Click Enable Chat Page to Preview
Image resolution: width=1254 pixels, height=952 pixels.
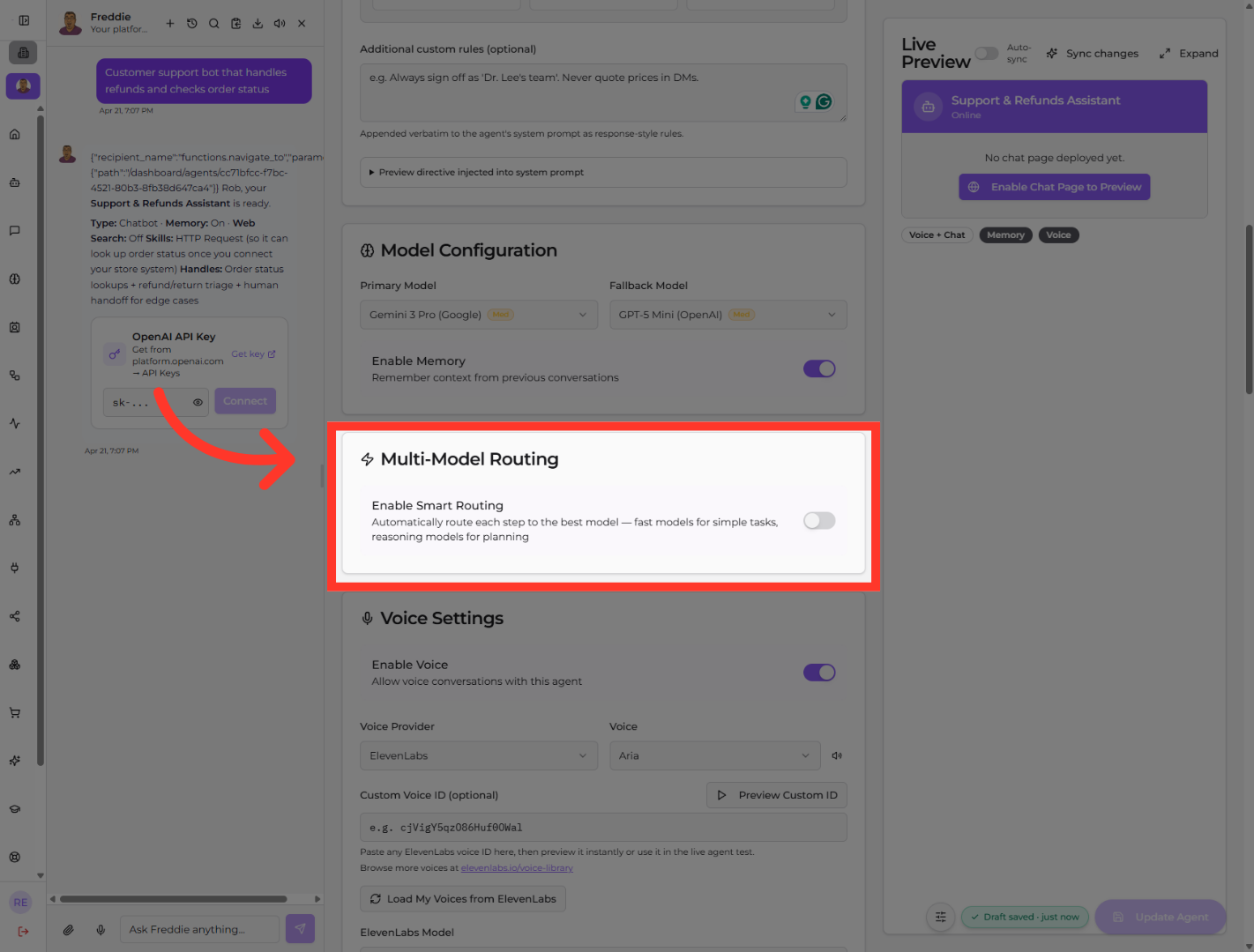coord(1055,187)
